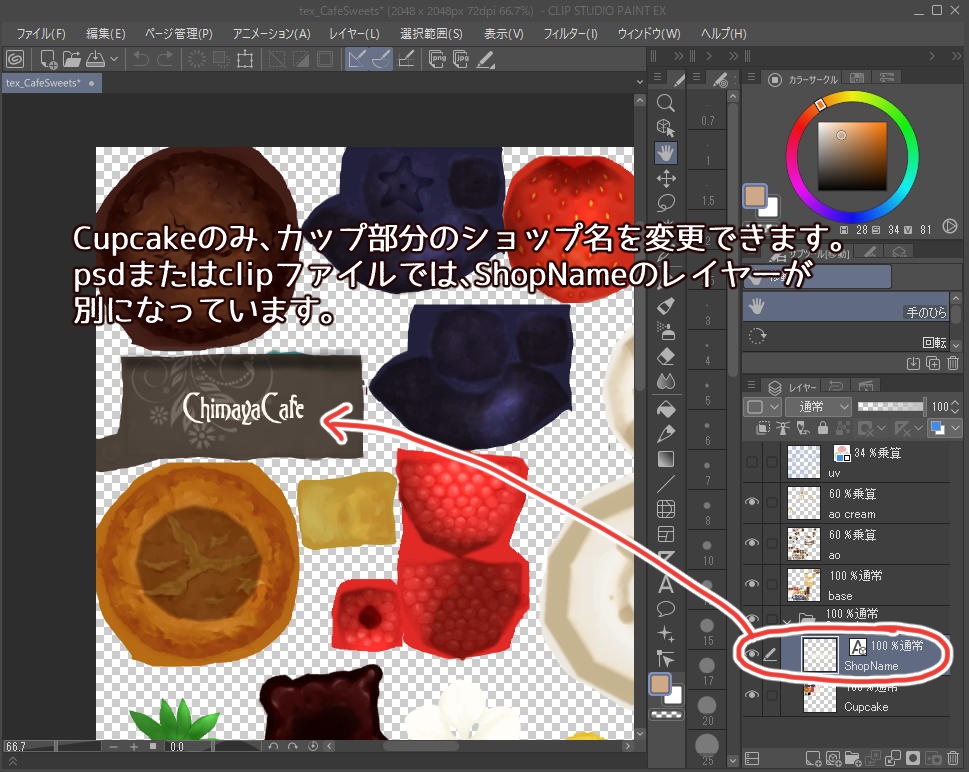This screenshot has height=772, width=969.
Task: Open the Layer panel hamburger menu
Action: (751, 385)
